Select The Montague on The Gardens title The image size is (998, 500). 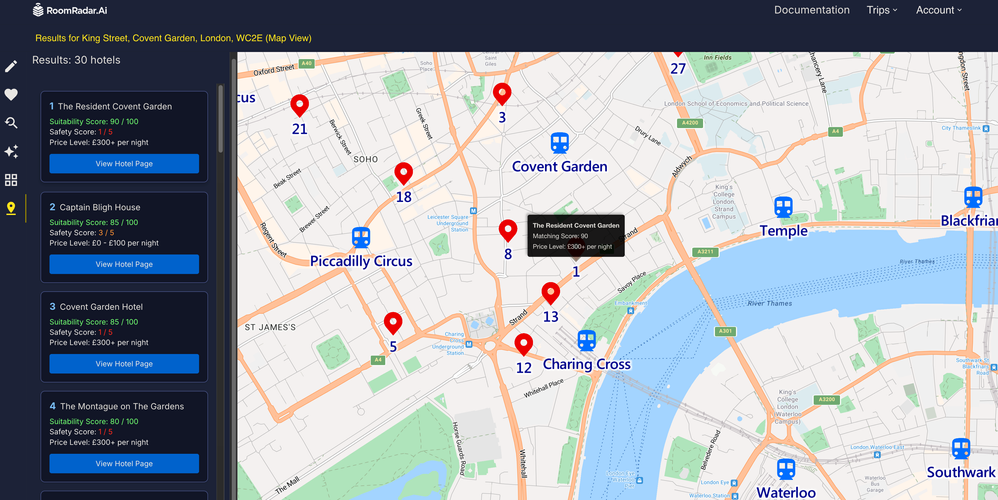tap(122, 406)
